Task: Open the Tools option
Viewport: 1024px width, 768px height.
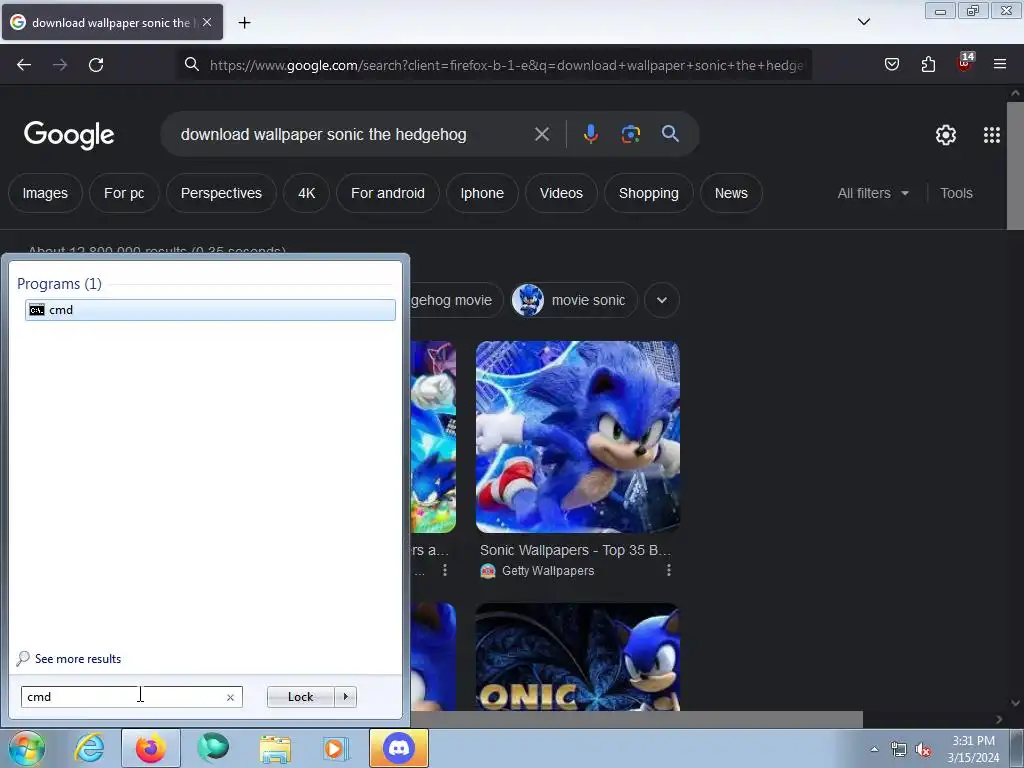Action: click(x=956, y=193)
